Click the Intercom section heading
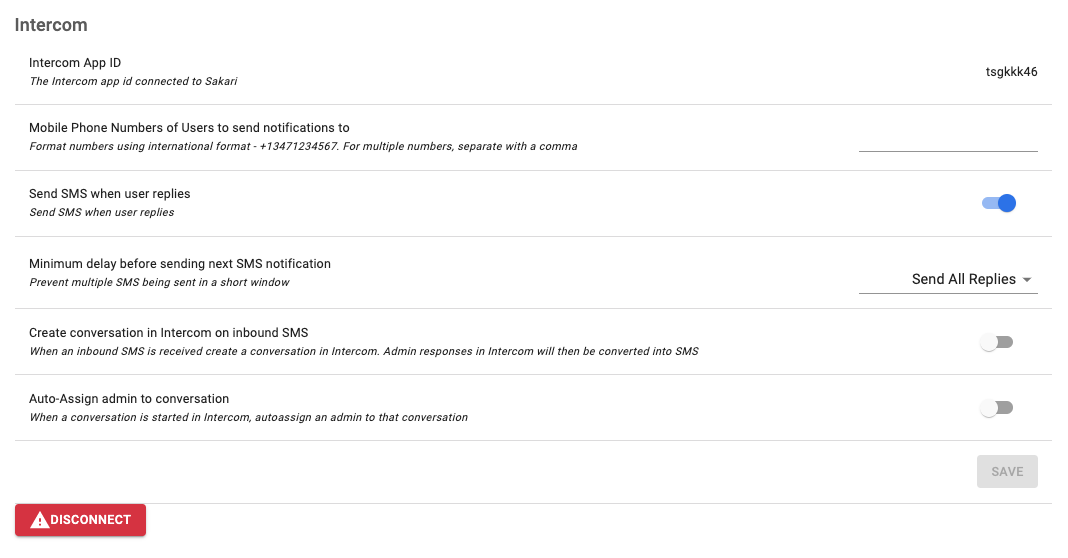Image resolution: width=1068 pixels, height=558 pixels. point(51,25)
